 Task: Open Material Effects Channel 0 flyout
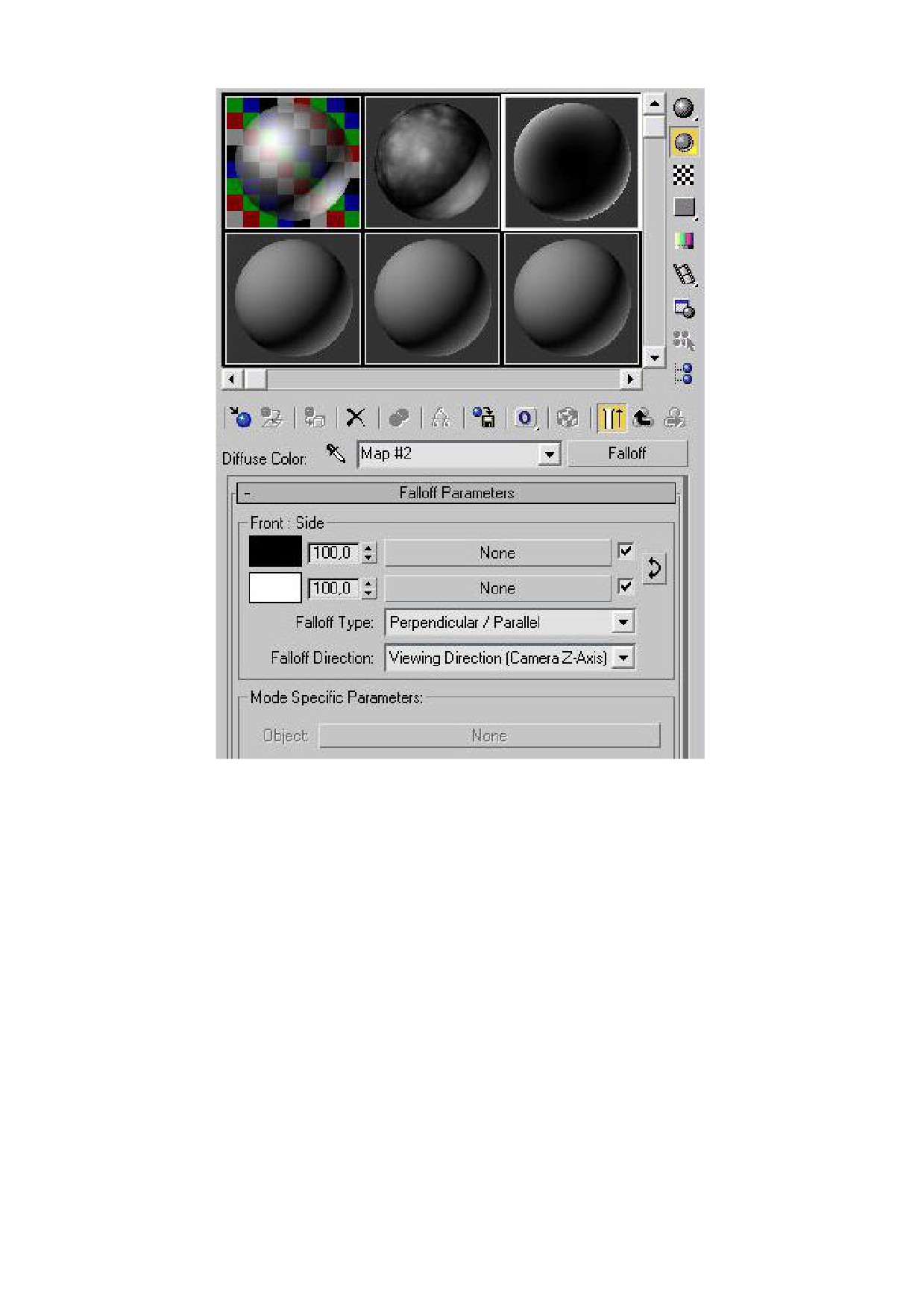tap(526, 418)
